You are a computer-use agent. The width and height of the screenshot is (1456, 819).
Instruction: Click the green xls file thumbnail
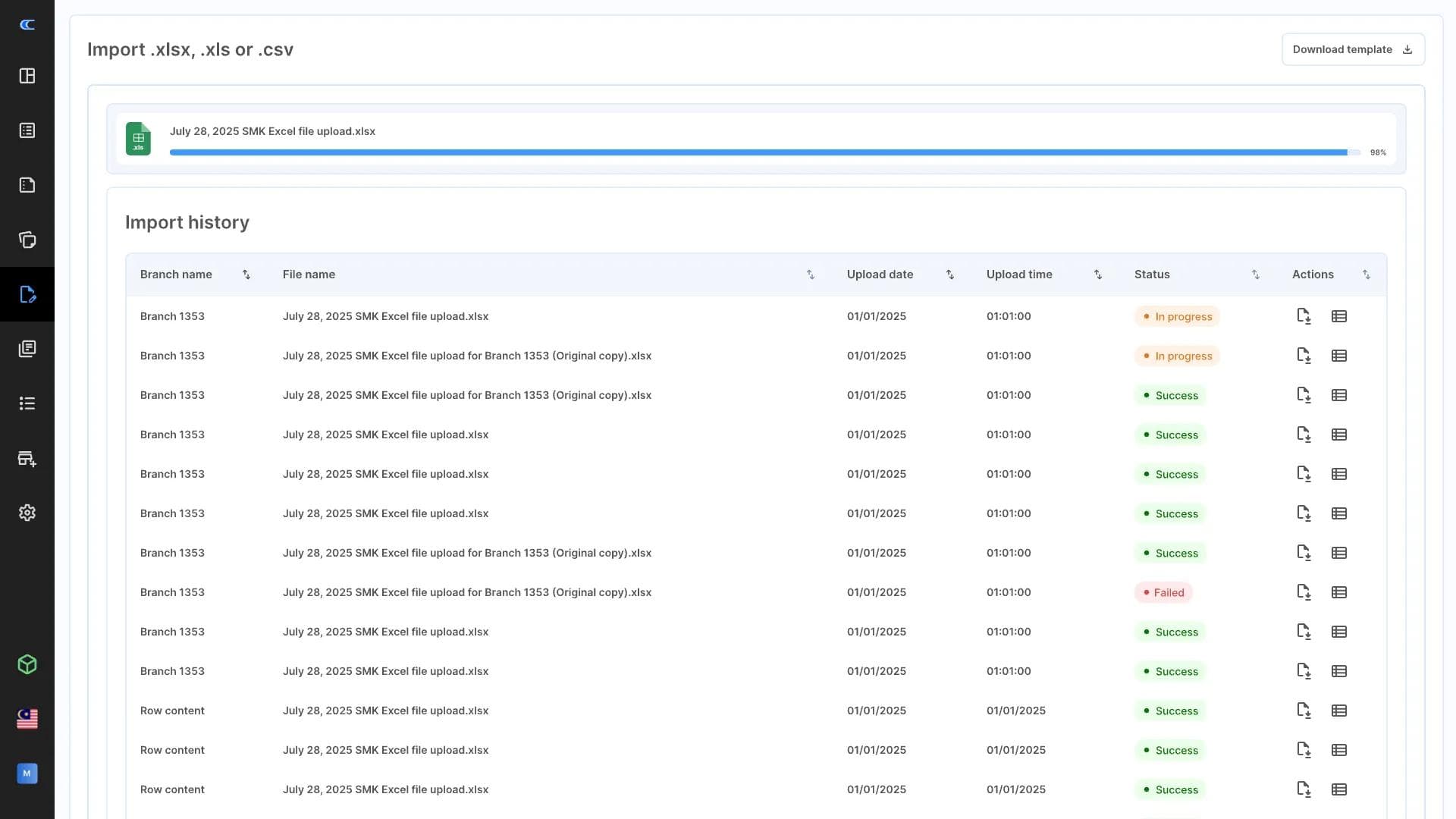pyautogui.click(x=138, y=139)
